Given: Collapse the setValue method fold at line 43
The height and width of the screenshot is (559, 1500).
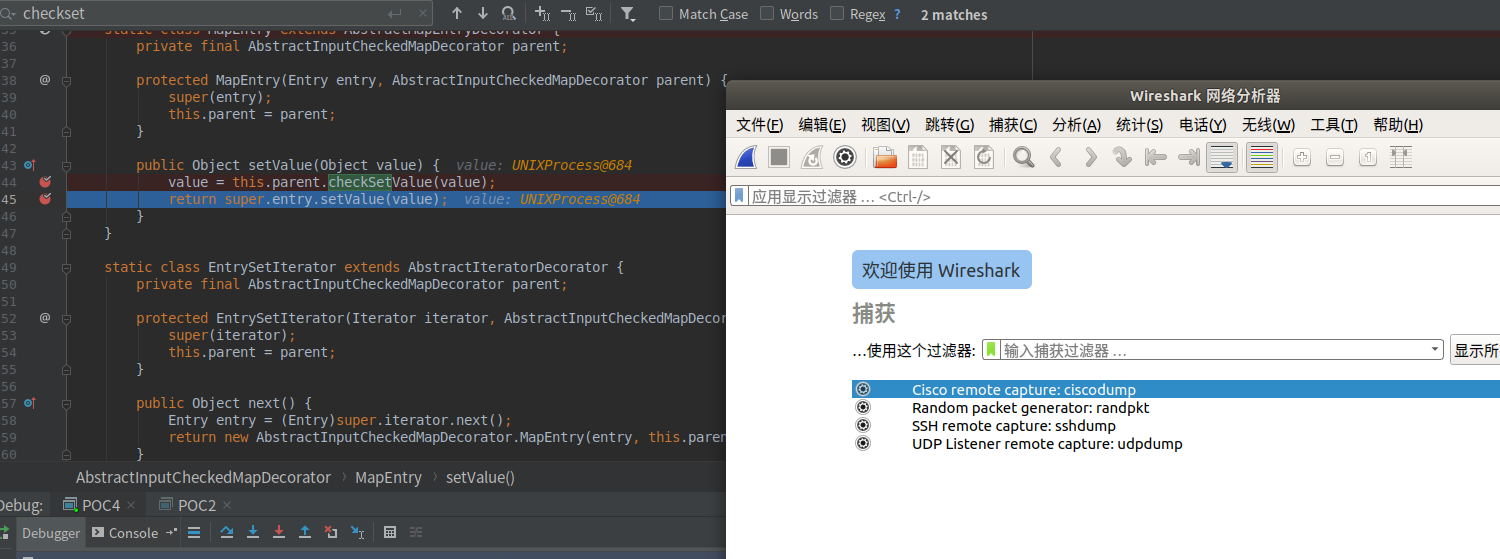Looking at the screenshot, I should (67, 165).
